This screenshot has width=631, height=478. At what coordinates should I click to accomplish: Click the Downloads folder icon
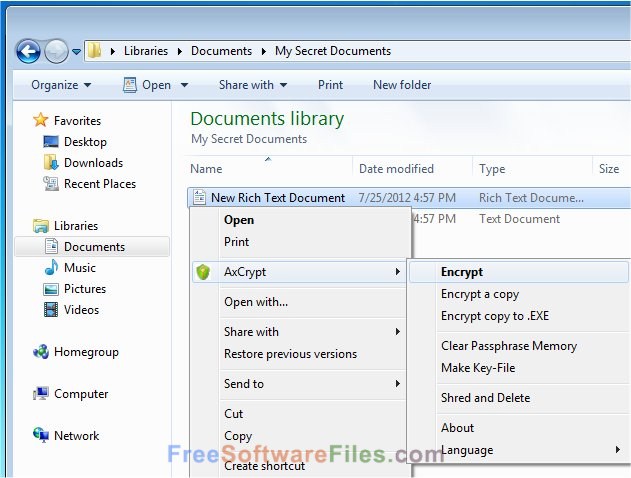51,163
